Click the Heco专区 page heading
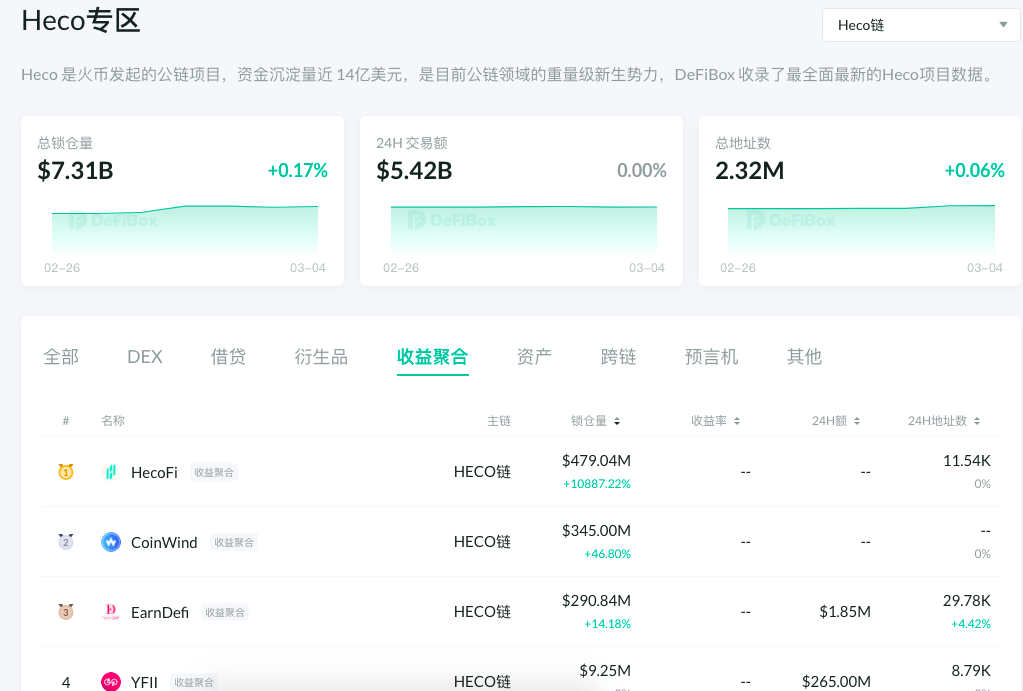The width and height of the screenshot is (1023, 691). pyautogui.click(x=81, y=21)
